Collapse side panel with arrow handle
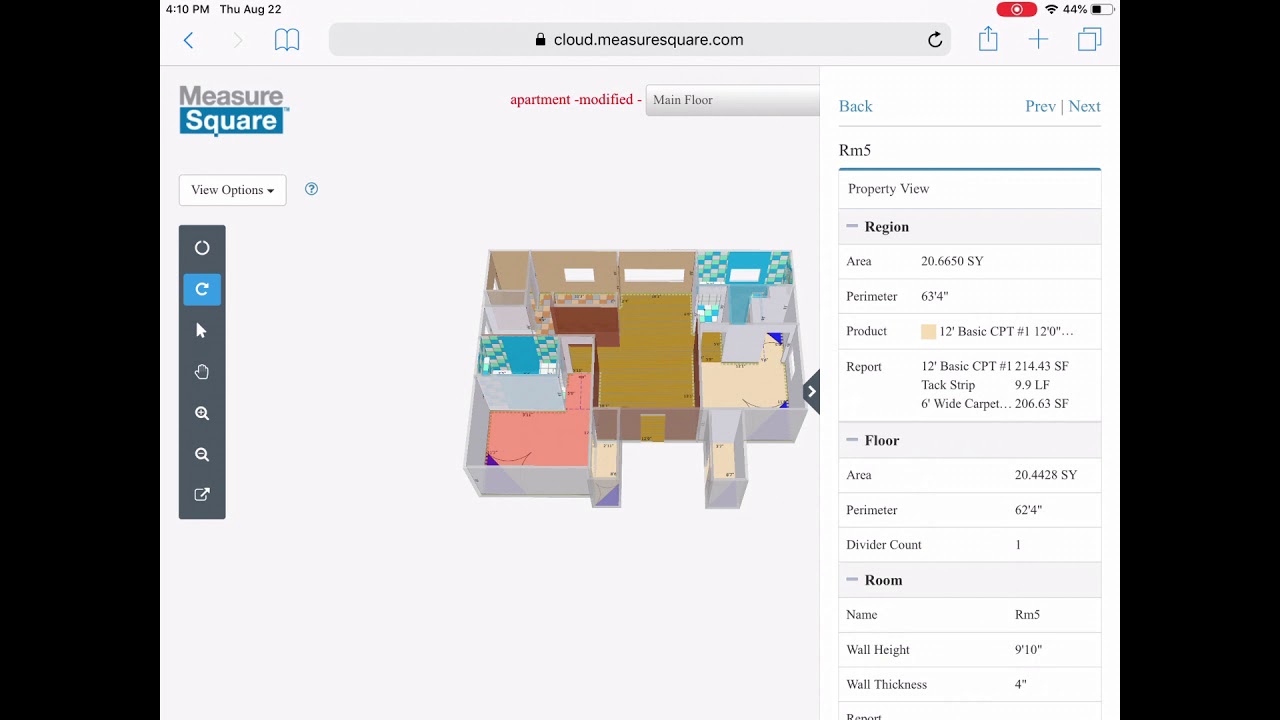The image size is (1280, 720). (x=811, y=391)
